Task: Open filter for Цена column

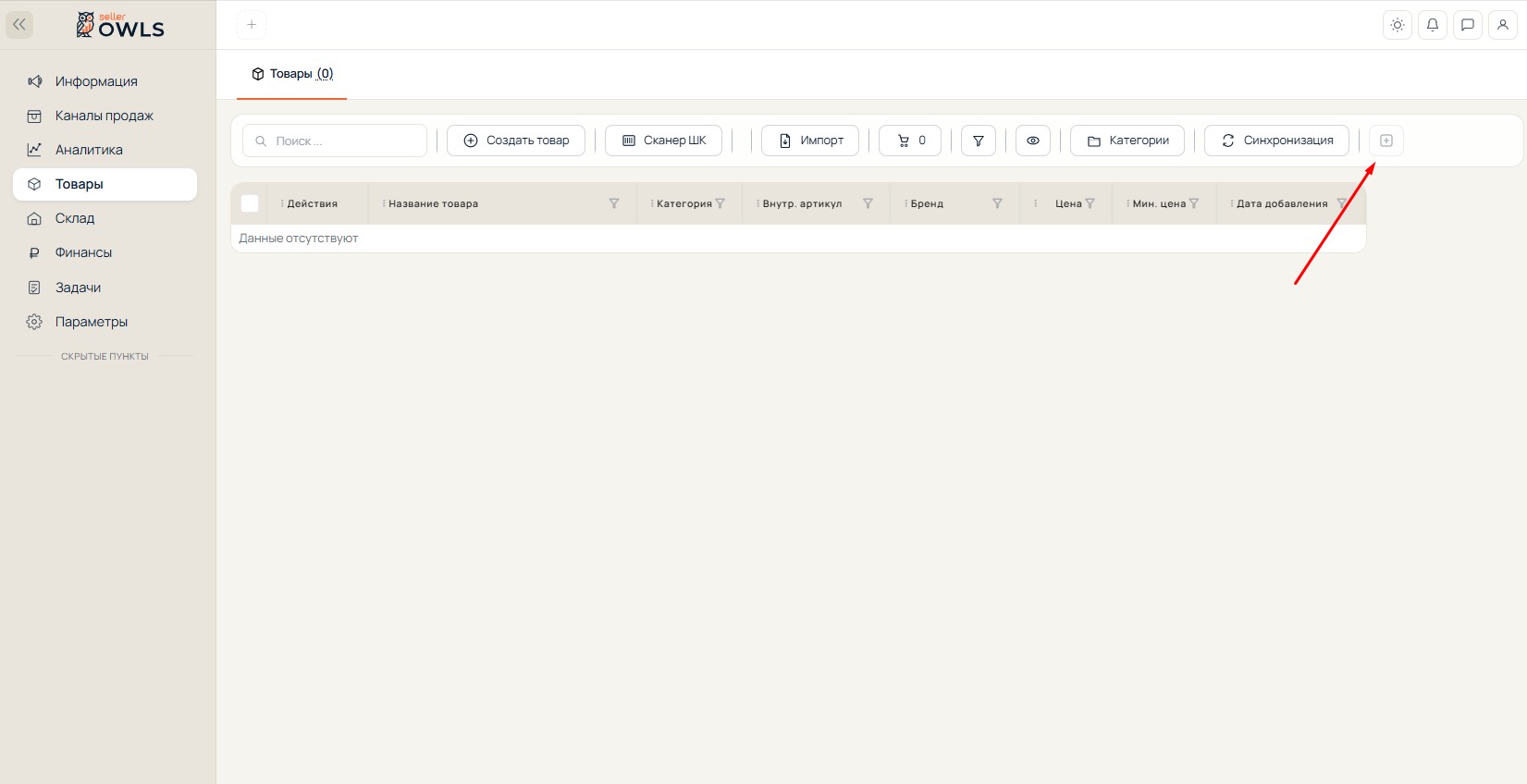Action: click(1090, 203)
